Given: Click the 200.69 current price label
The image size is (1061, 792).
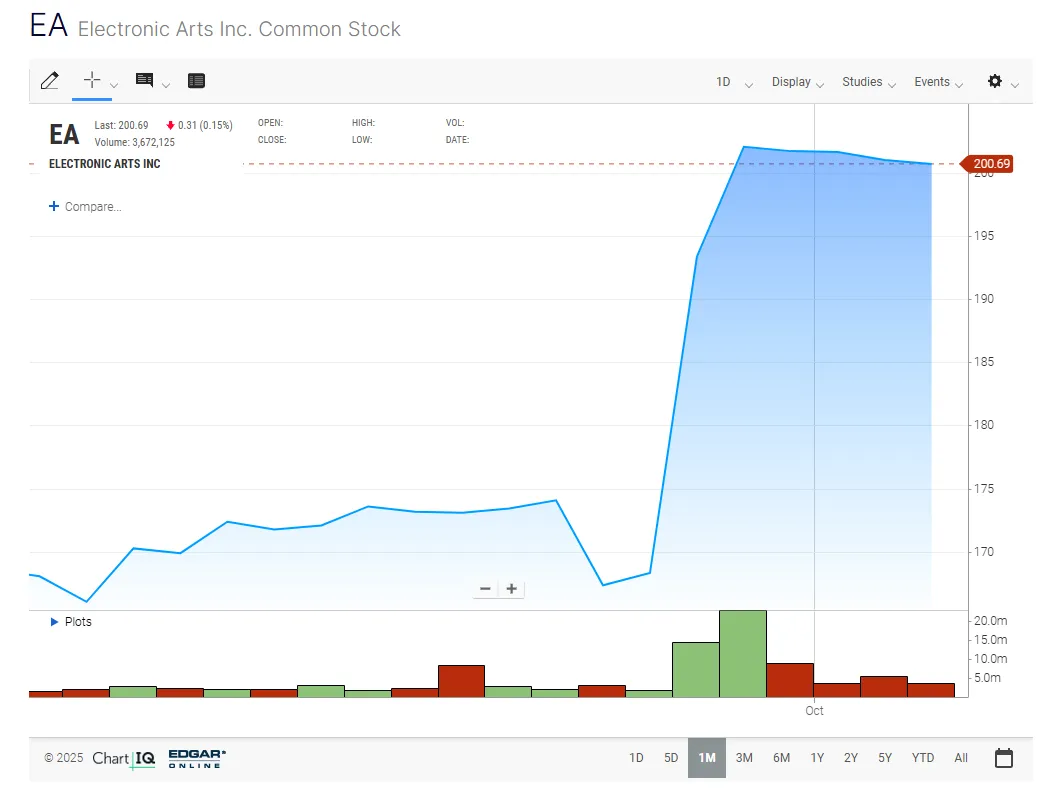Looking at the screenshot, I should 987,164.
